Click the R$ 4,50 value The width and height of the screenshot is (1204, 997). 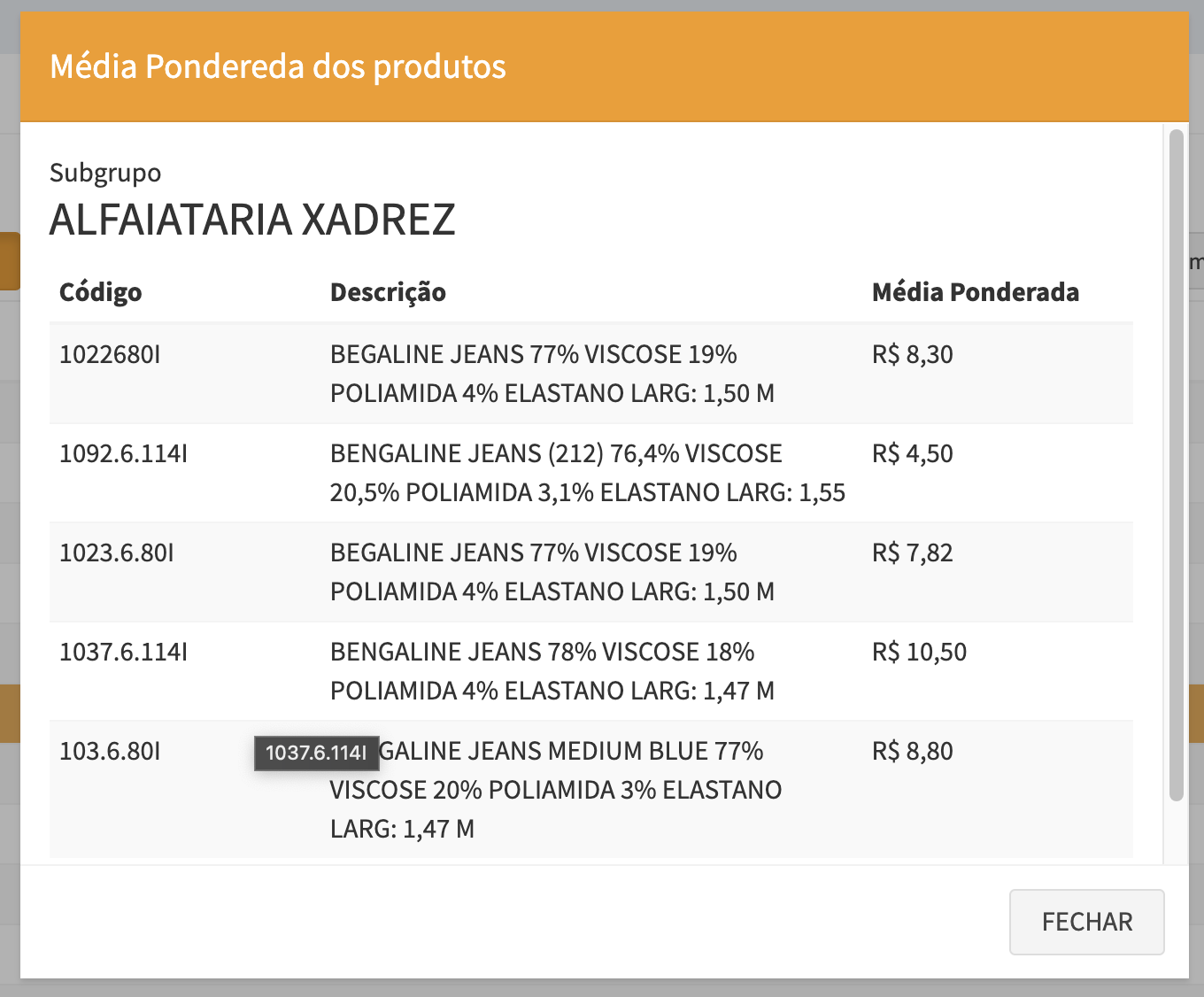912,453
